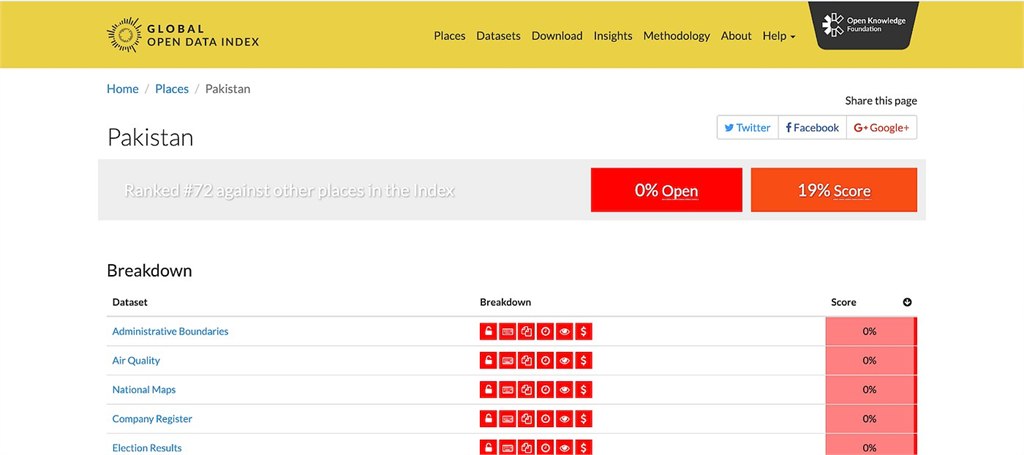This screenshot has width=1024, height=455.
Task: Expand the Help dropdown menu
Action: coord(779,36)
